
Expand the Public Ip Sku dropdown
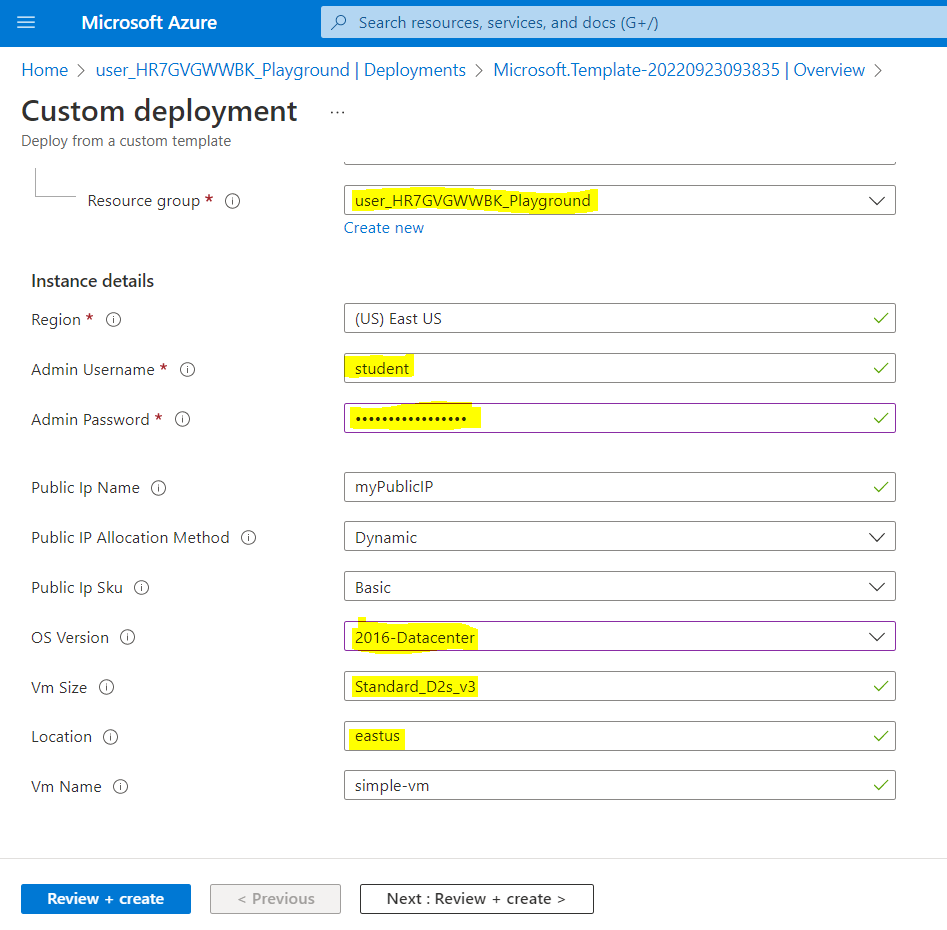point(618,588)
